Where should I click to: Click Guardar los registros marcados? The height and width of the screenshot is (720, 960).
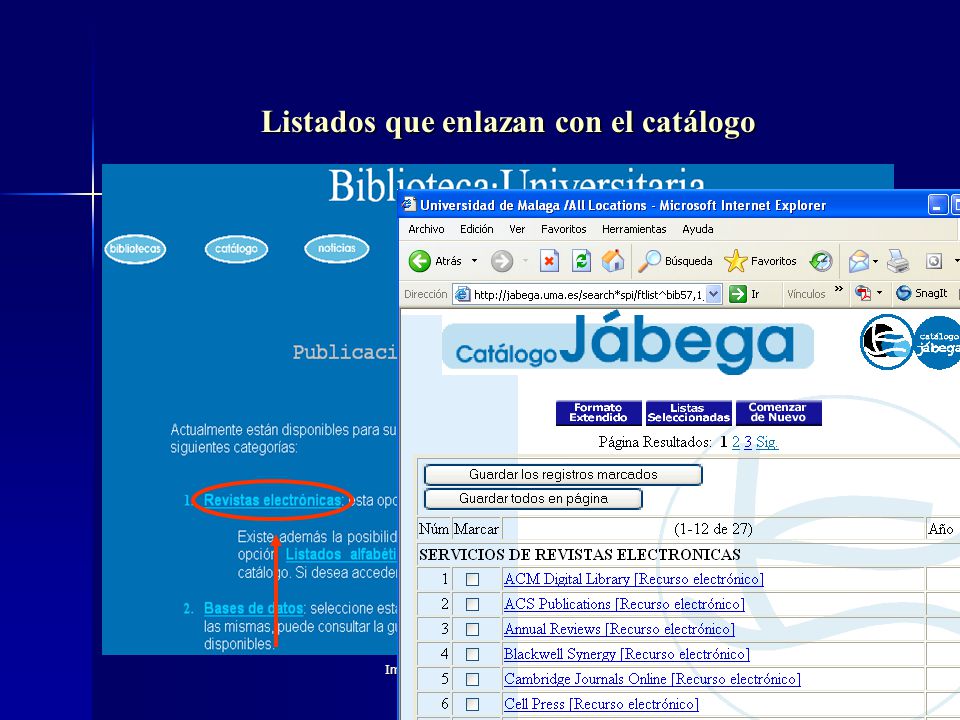[563, 474]
